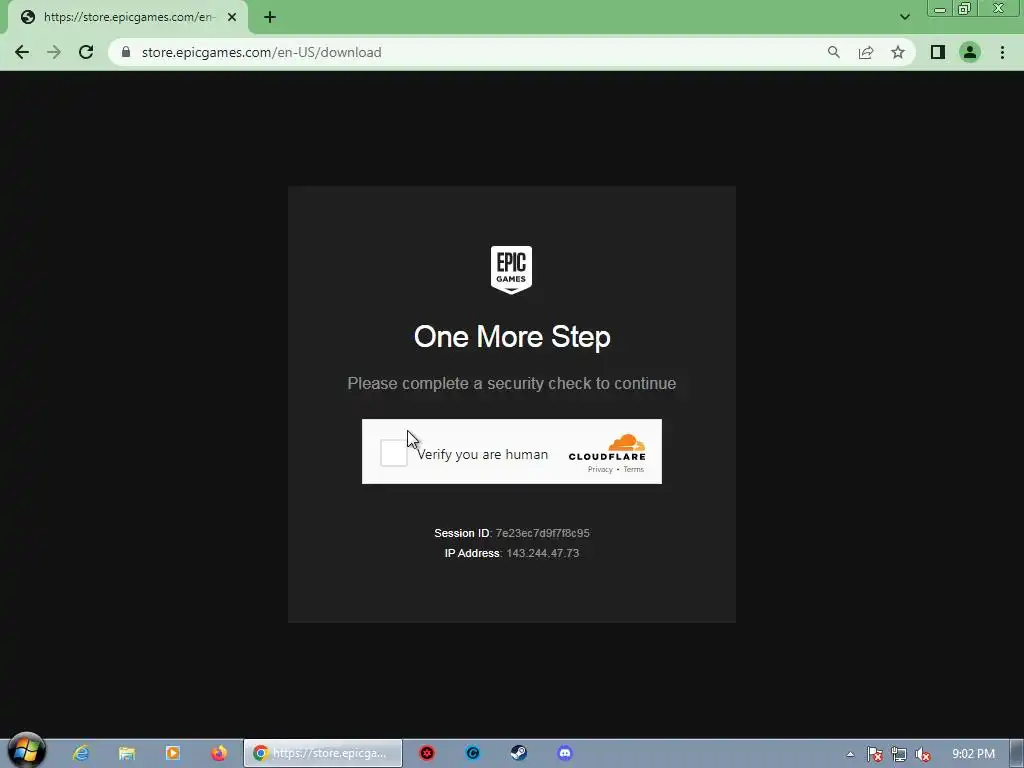Open Windows Explorer folder from taskbar
This screenshot has height=768, width=1024.
click(x=127, y=753)
